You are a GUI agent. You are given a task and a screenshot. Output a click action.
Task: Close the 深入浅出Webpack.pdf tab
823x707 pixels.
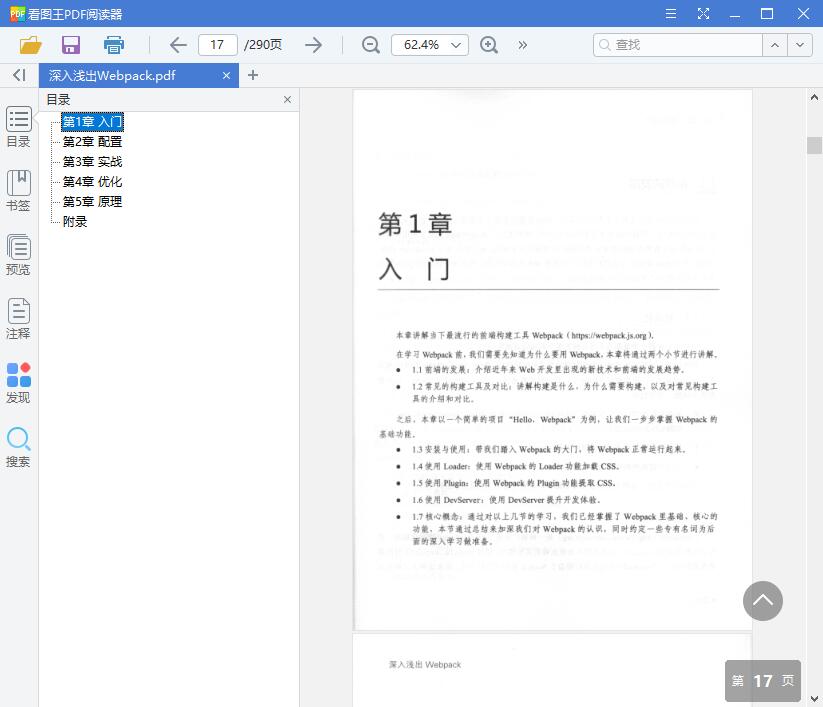(226, 76)
